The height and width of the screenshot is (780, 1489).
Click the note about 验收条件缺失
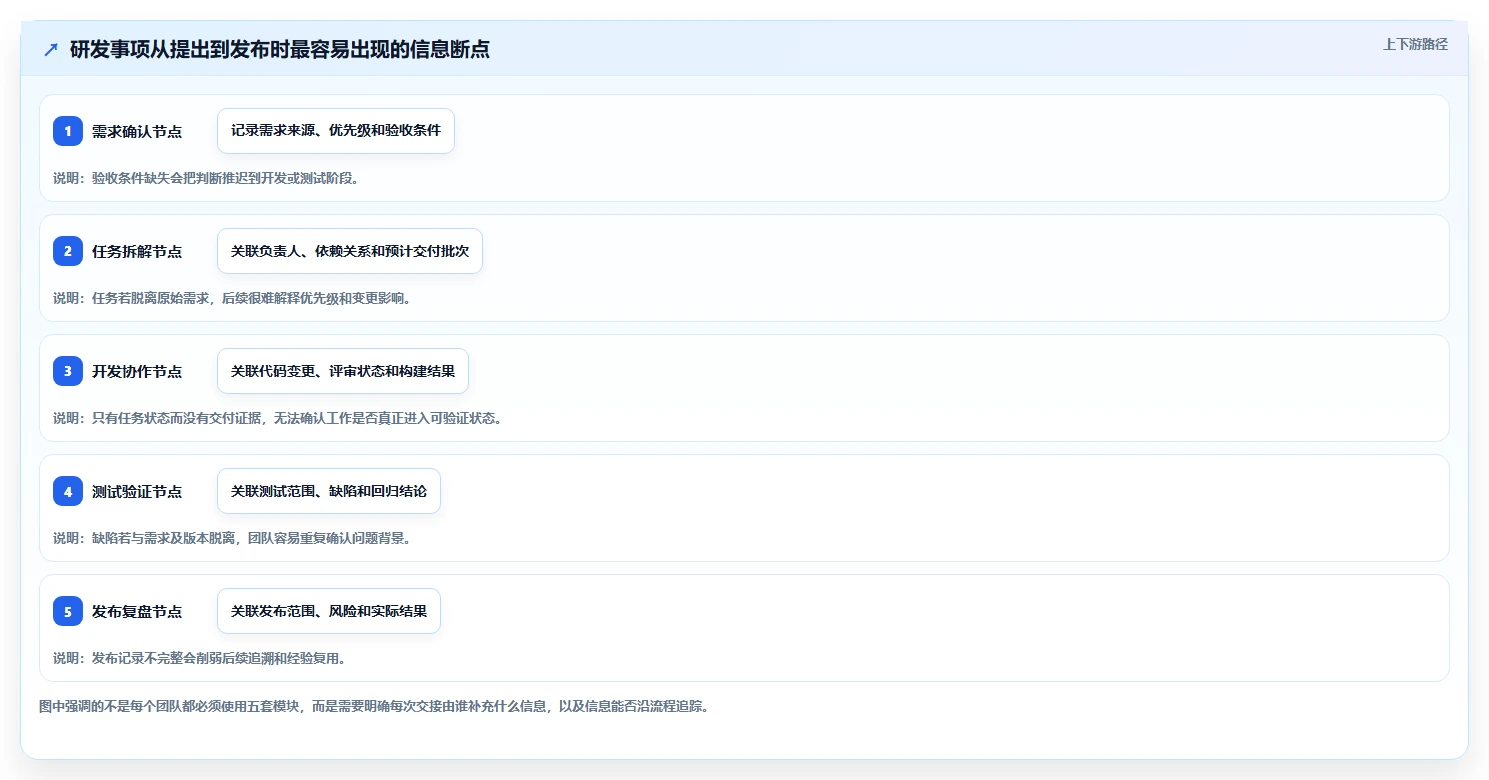click(x=206, y=178)
